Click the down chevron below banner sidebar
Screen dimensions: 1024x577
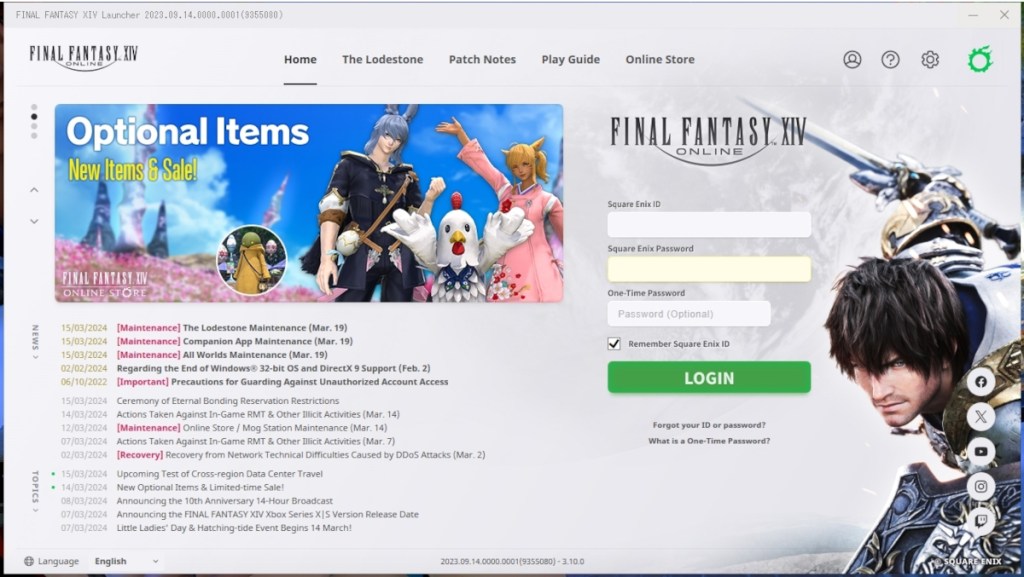(x=33, y=221)
